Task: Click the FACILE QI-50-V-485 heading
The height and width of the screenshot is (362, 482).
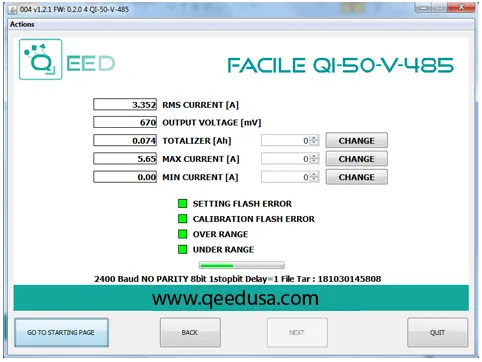Action: 340,65
